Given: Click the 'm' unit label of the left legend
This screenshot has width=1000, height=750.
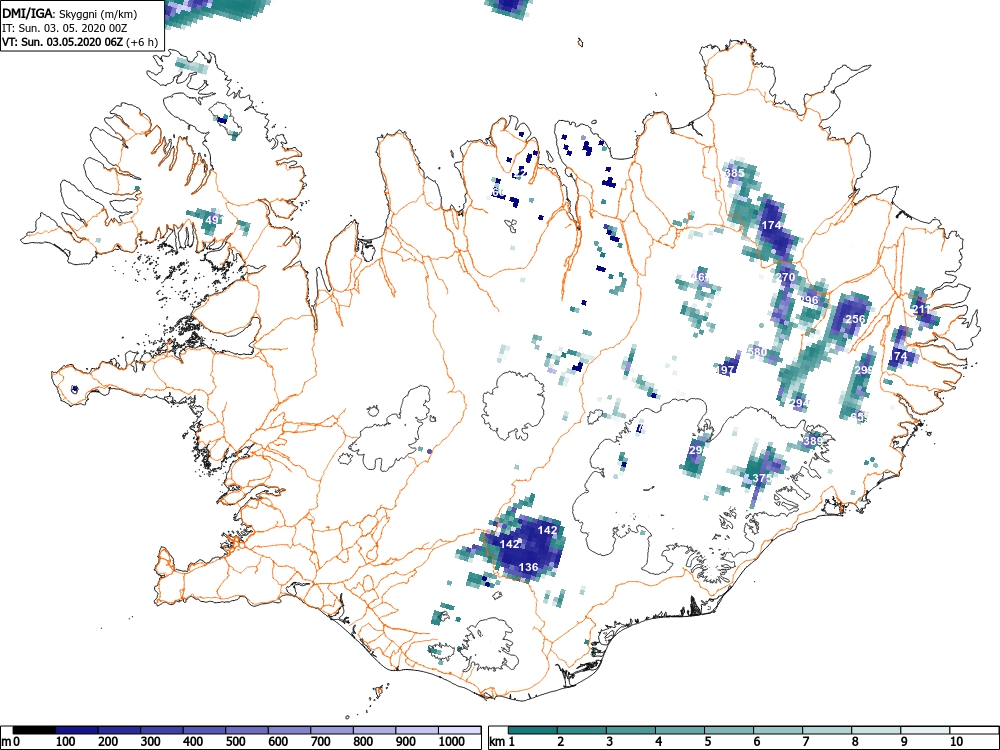Looking at the screenshot, I should 6,742.
